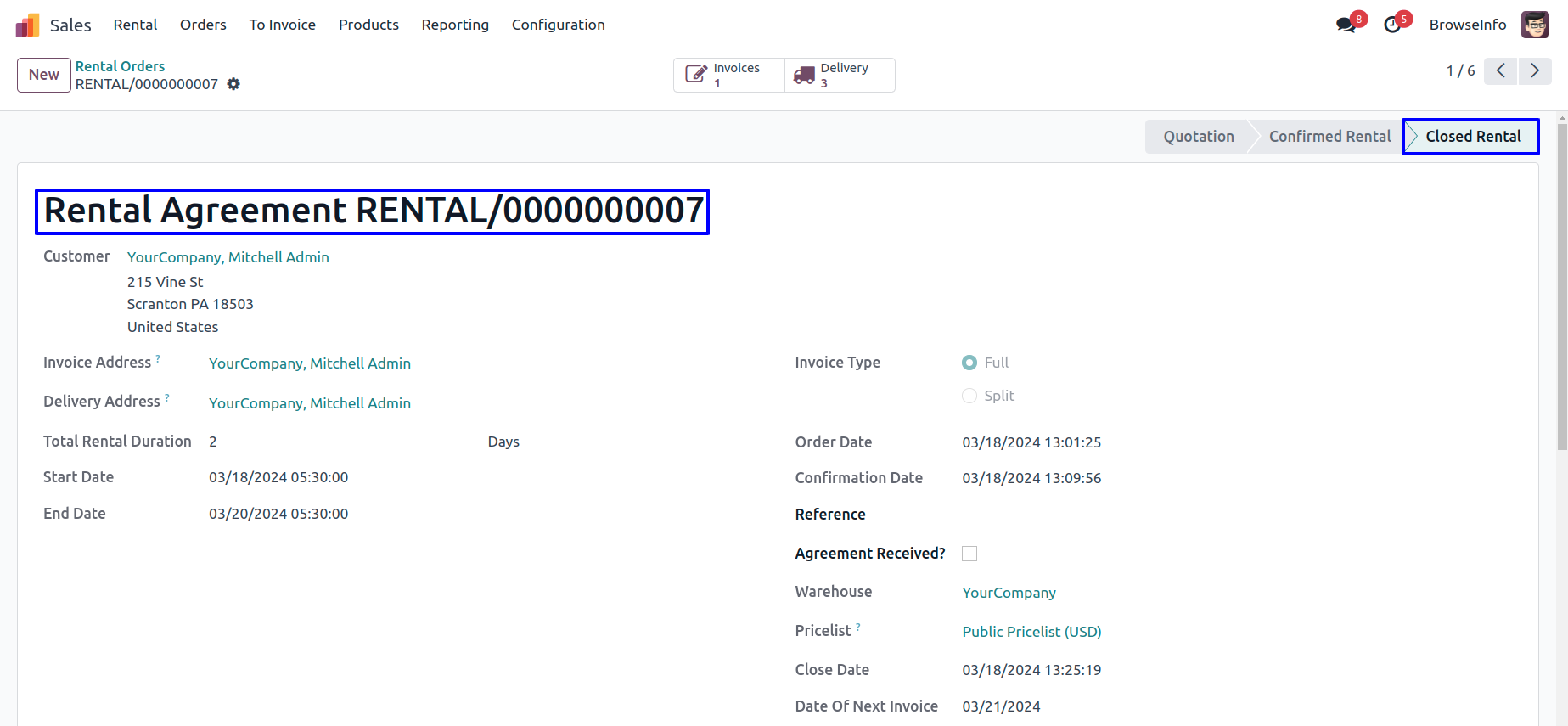Click the Sales app title
Image resolution: width=1568 pixels, height=726 pixels.
coord(70,25)
